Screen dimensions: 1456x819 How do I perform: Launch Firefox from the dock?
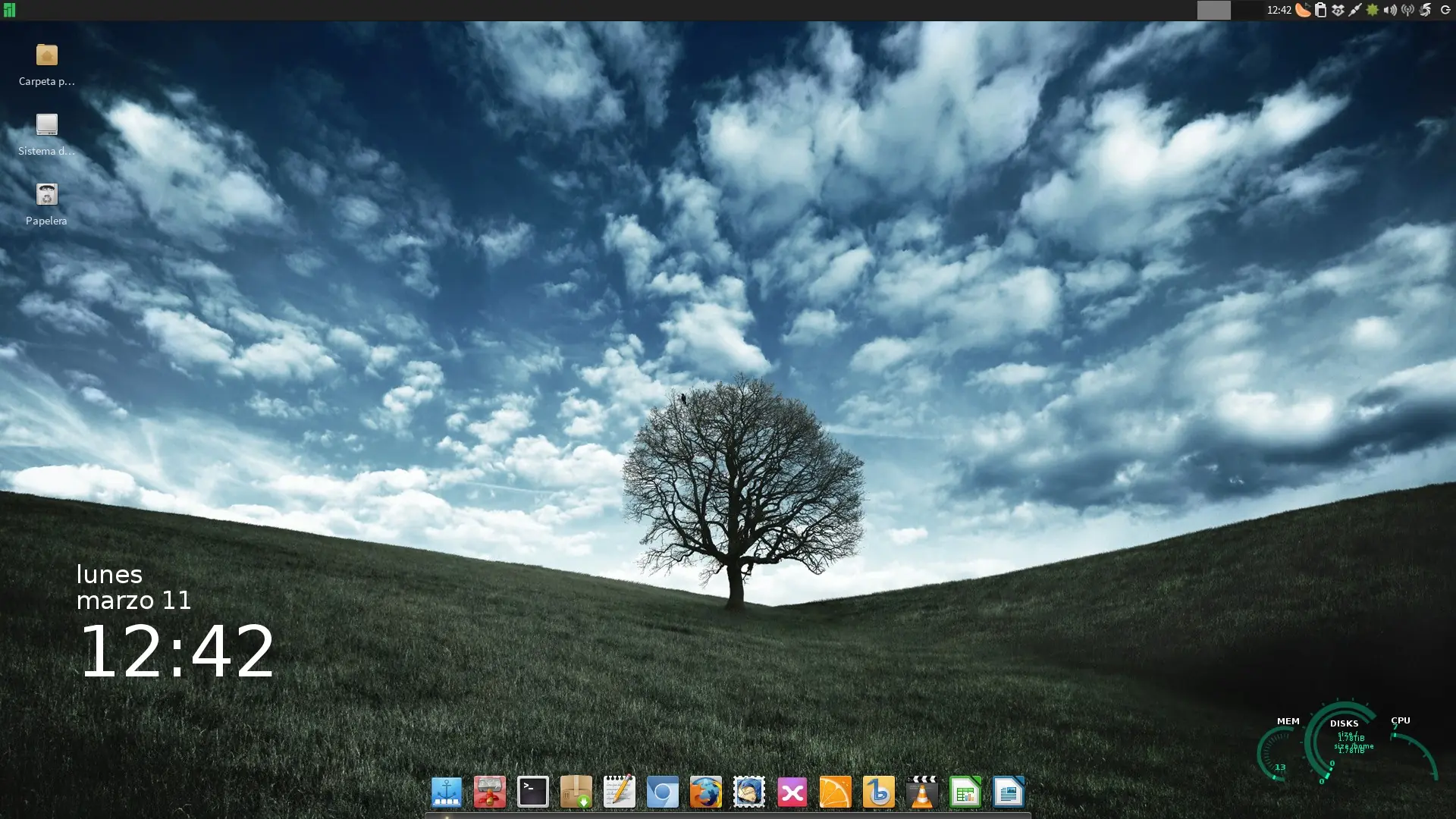[705, 792]
